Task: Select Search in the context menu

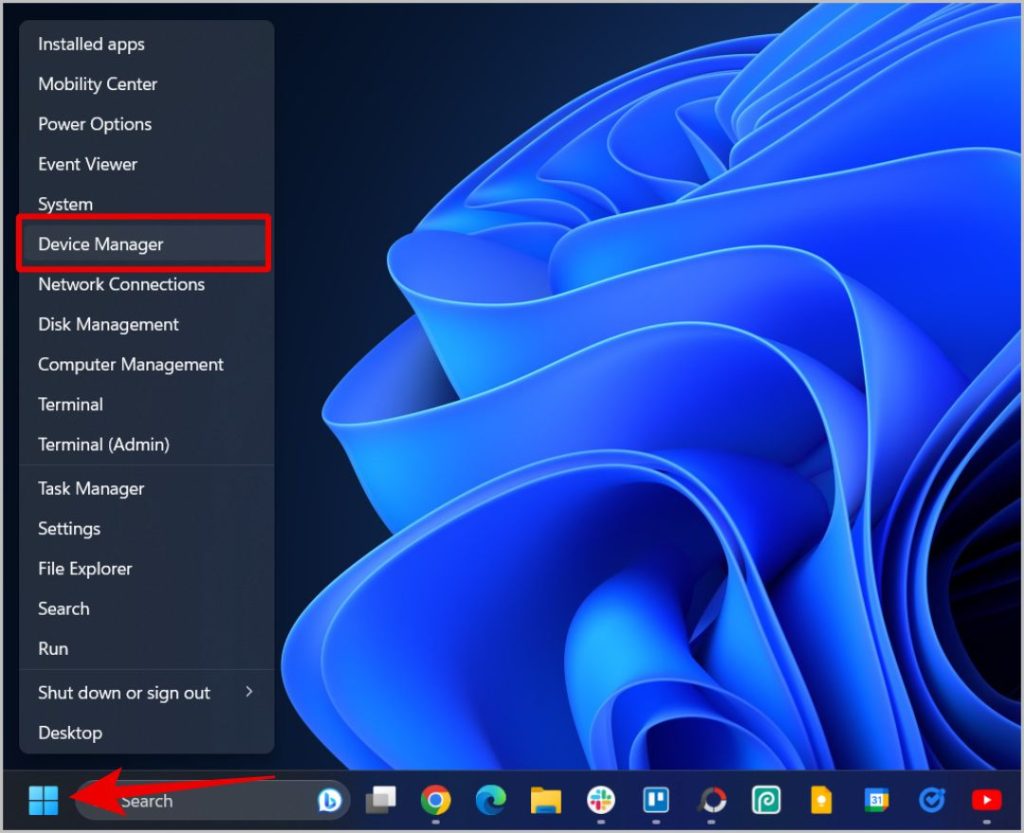Action: (x=147, y=608)
